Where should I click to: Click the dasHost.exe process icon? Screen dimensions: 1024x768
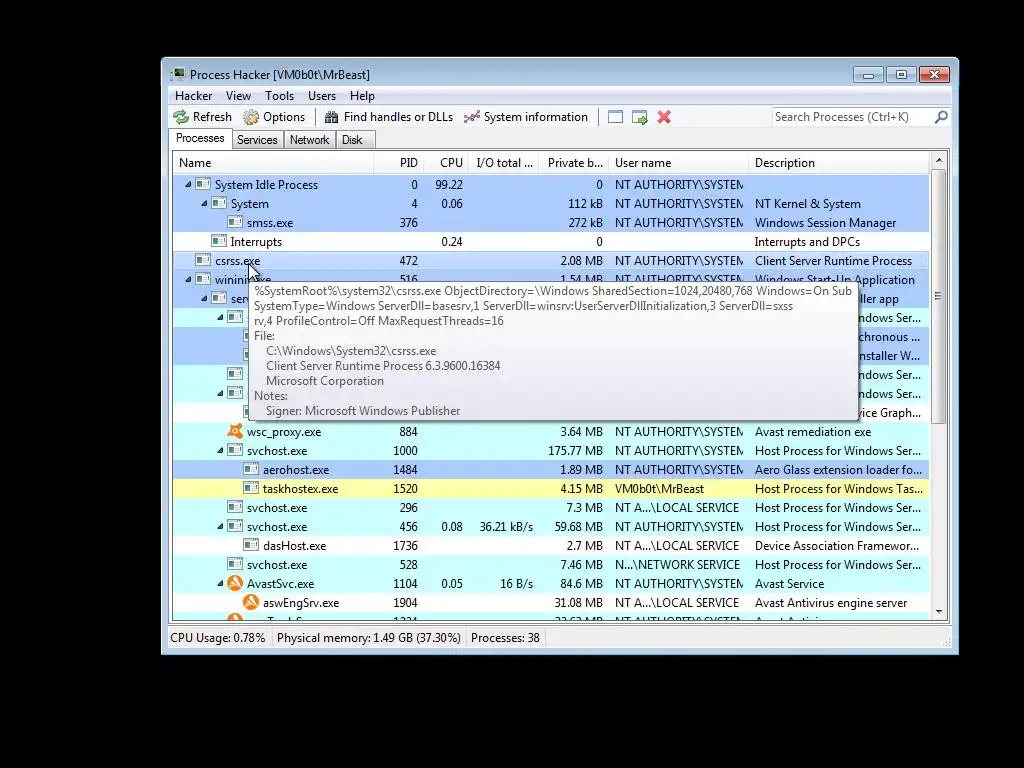(x=251, y=545)
